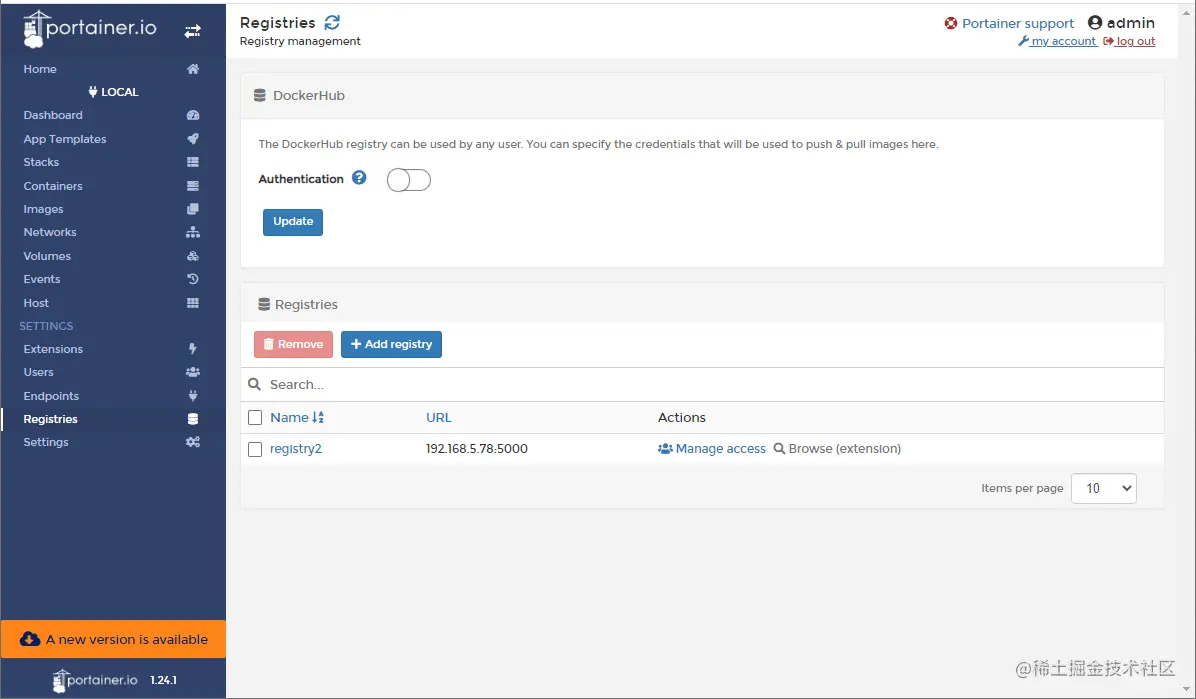Click the Portainer support lifebuoy icon
The width and height of the screenshot is (1196, 699).
(950, 24)
